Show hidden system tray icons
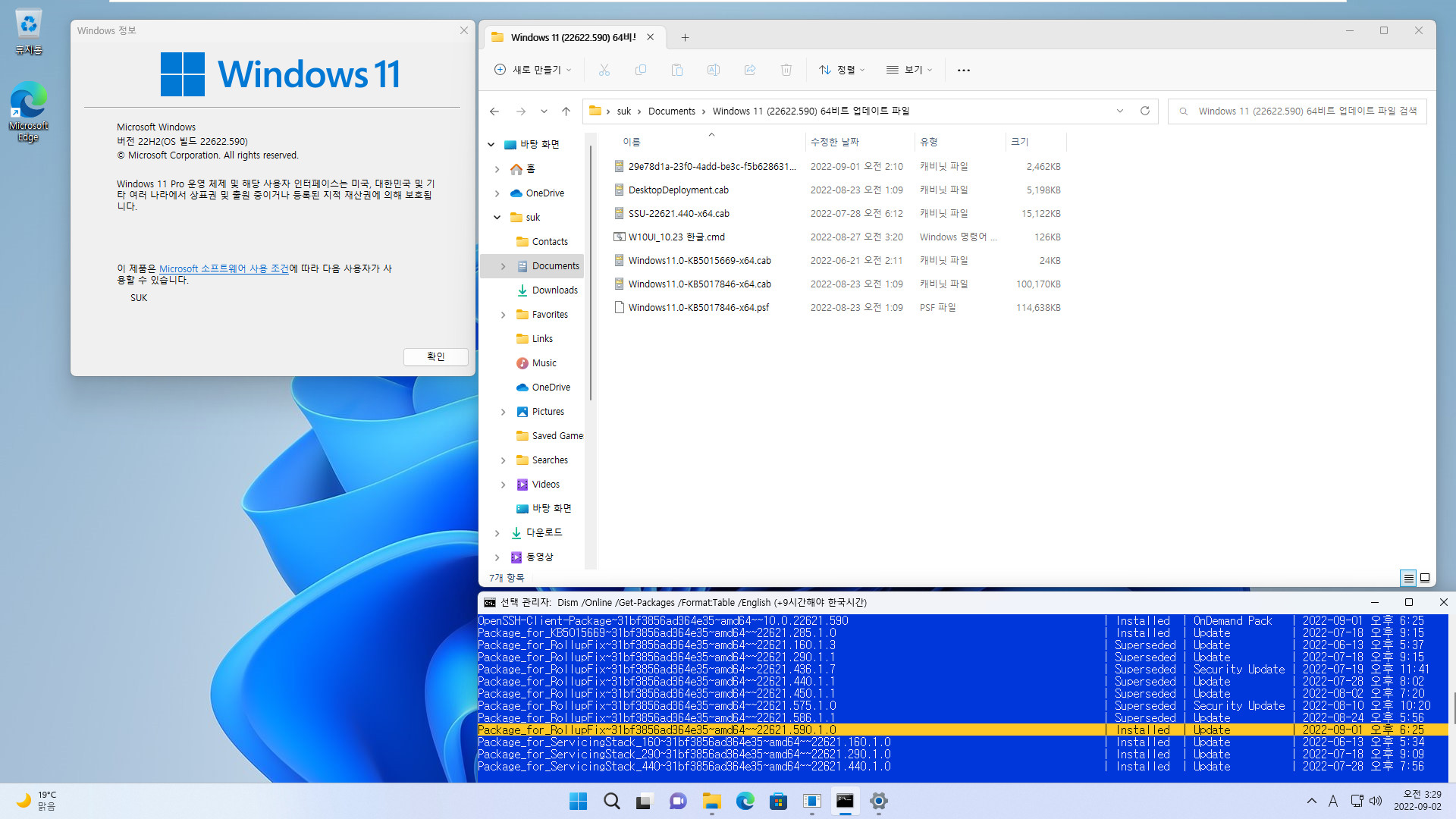This screenshot has width=1456, height=819. (x=1311, y=801)
